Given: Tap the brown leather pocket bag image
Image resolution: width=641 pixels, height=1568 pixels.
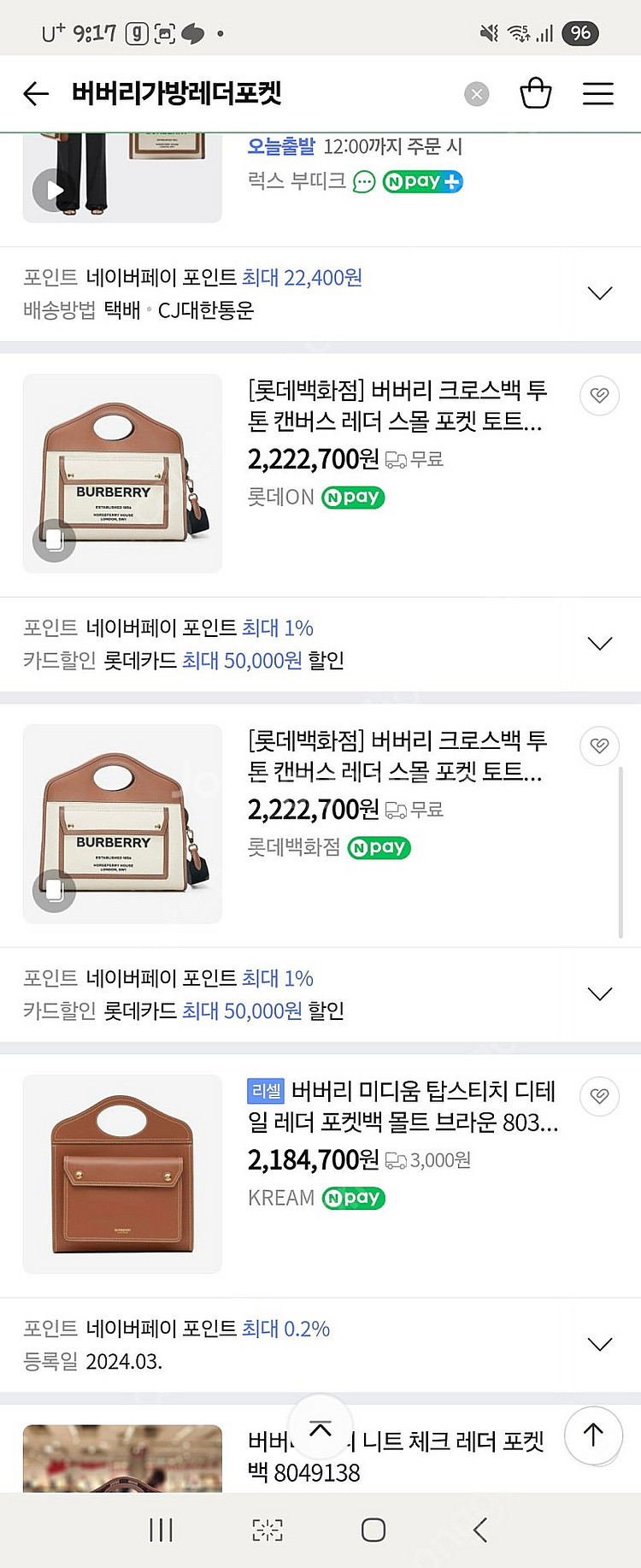Looking at the screenshot, I should (x=122, y=1174).
